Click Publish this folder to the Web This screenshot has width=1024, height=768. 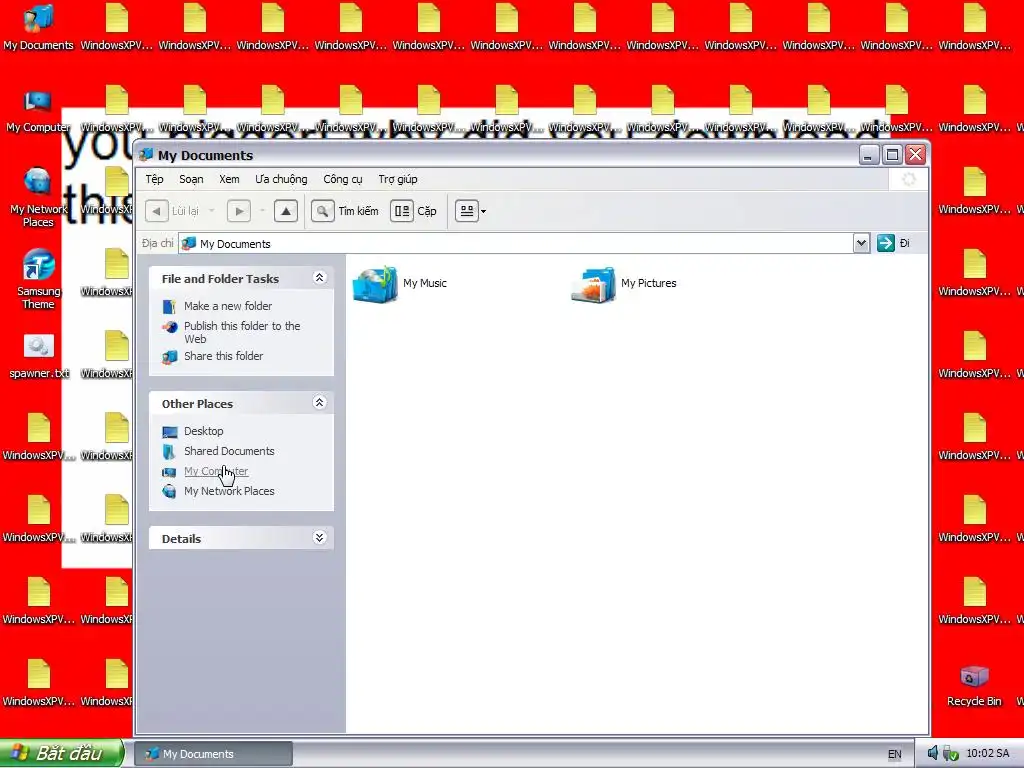(242, 332)
